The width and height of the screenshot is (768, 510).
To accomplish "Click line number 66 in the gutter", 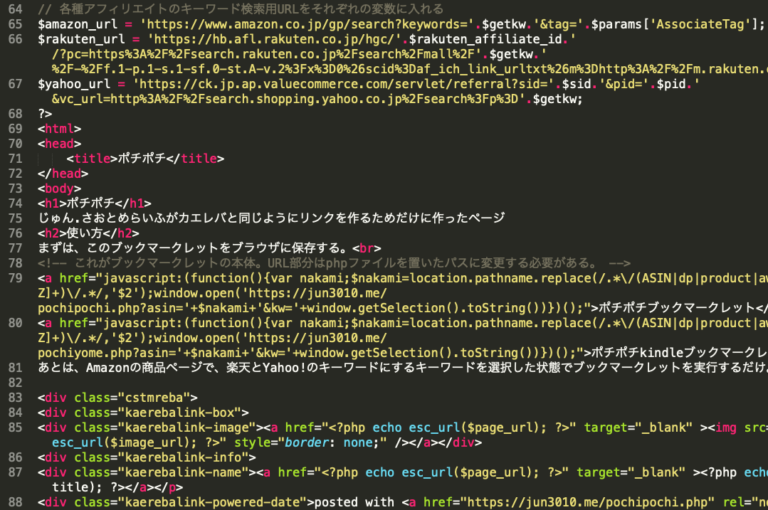I will point(15,39).
